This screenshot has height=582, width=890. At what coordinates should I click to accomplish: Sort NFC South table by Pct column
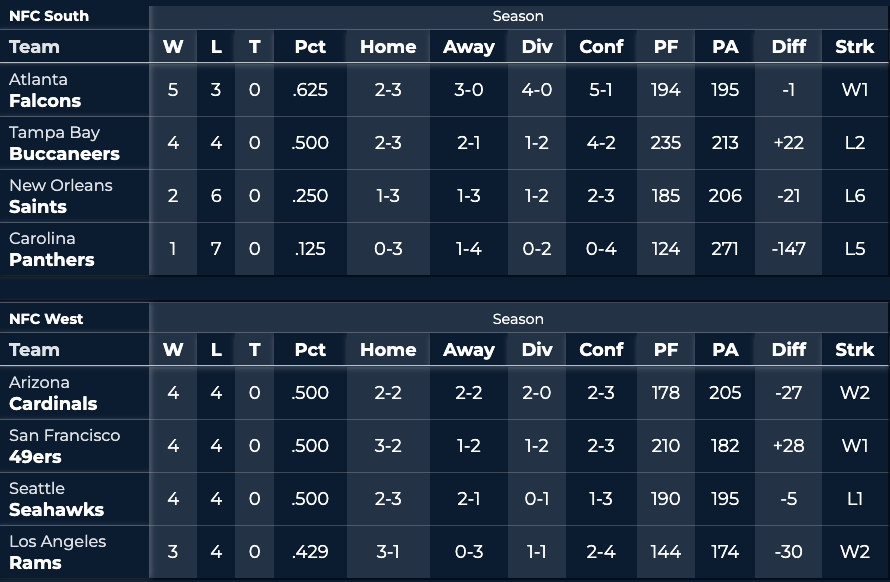(310, 46)
